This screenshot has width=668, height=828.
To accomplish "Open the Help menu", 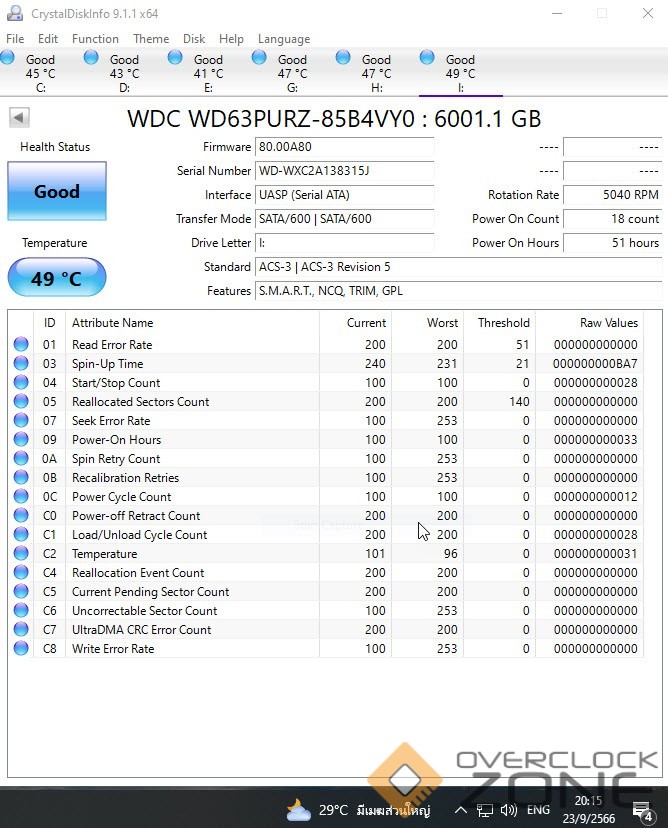I will pos(231,39).
